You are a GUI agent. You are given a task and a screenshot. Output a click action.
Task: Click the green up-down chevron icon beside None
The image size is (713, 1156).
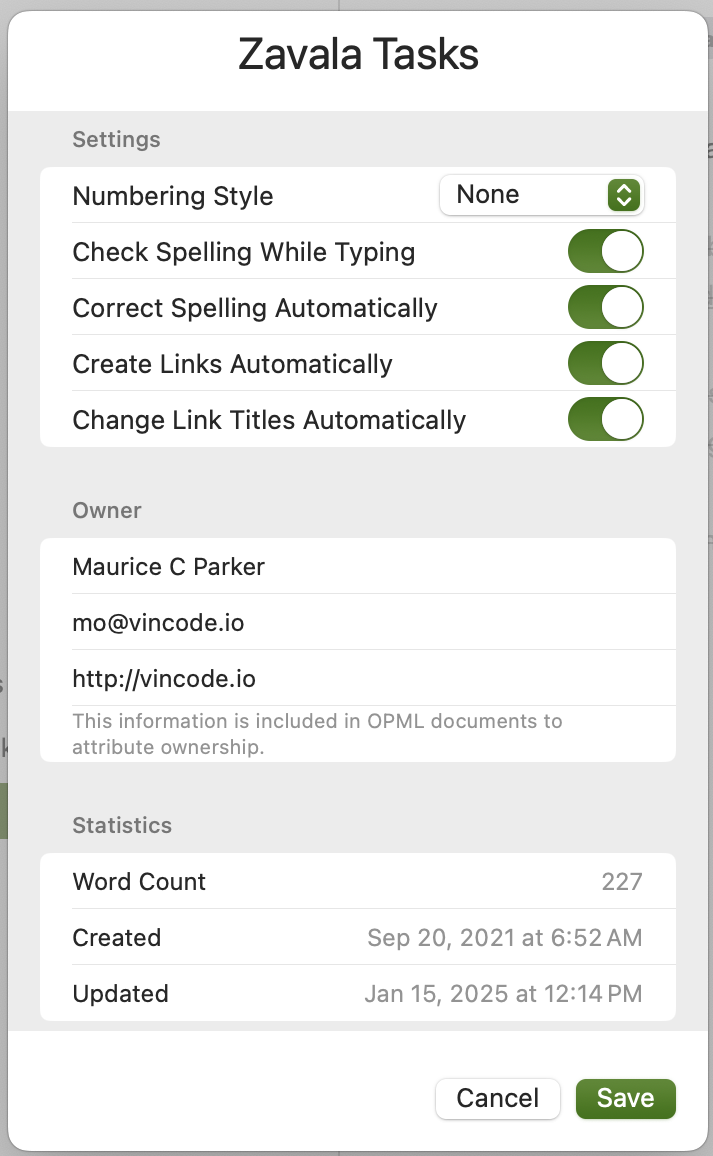point(624,195)
